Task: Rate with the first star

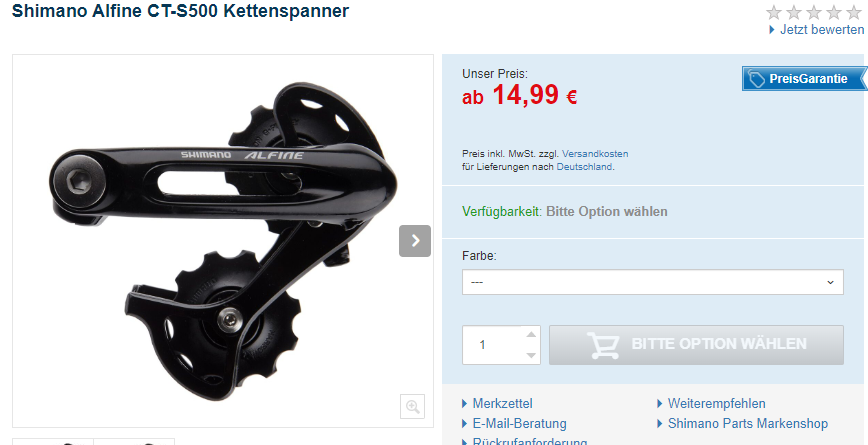Action: click(774, 12)
